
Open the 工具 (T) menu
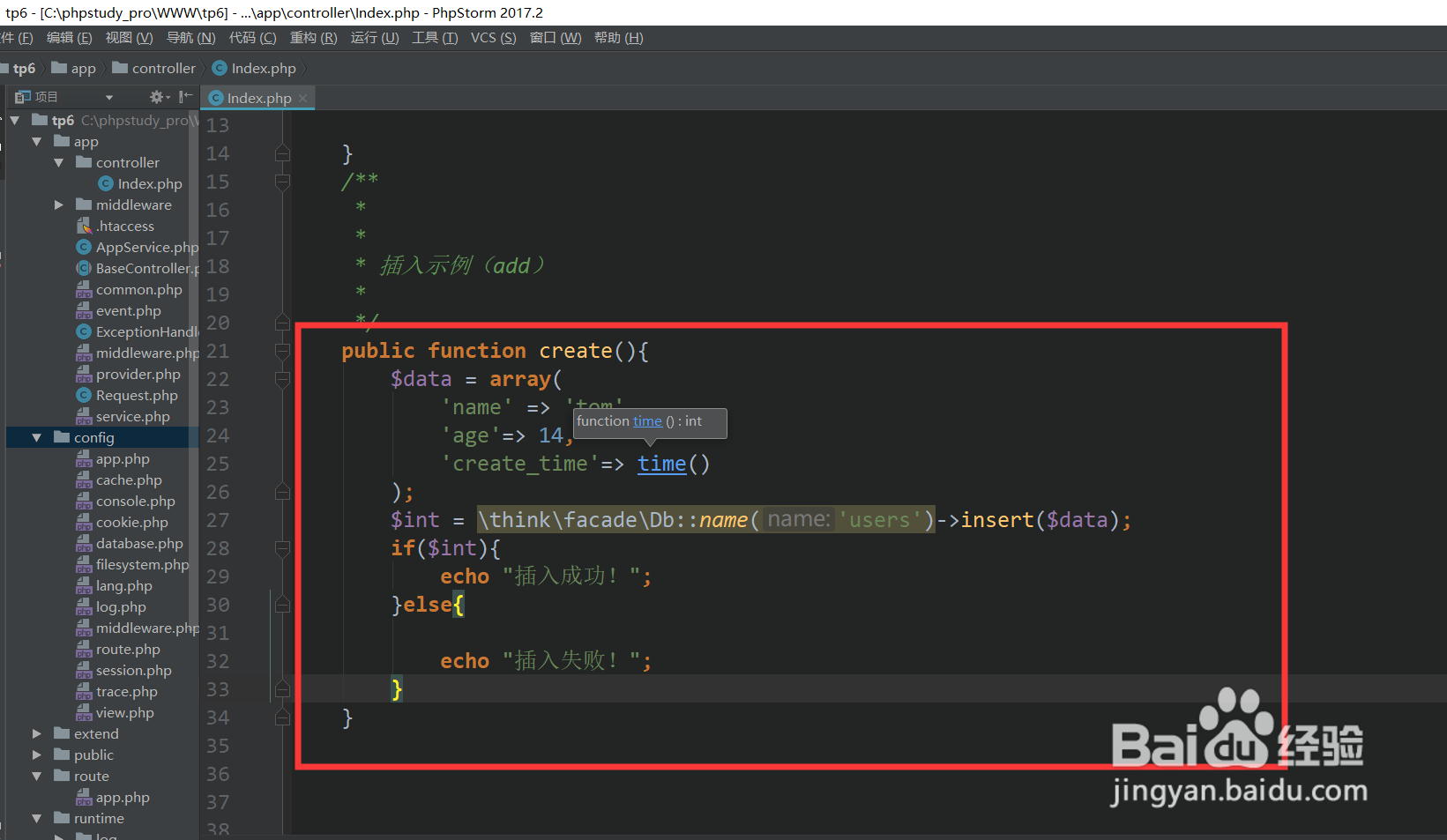pos(435,38)
